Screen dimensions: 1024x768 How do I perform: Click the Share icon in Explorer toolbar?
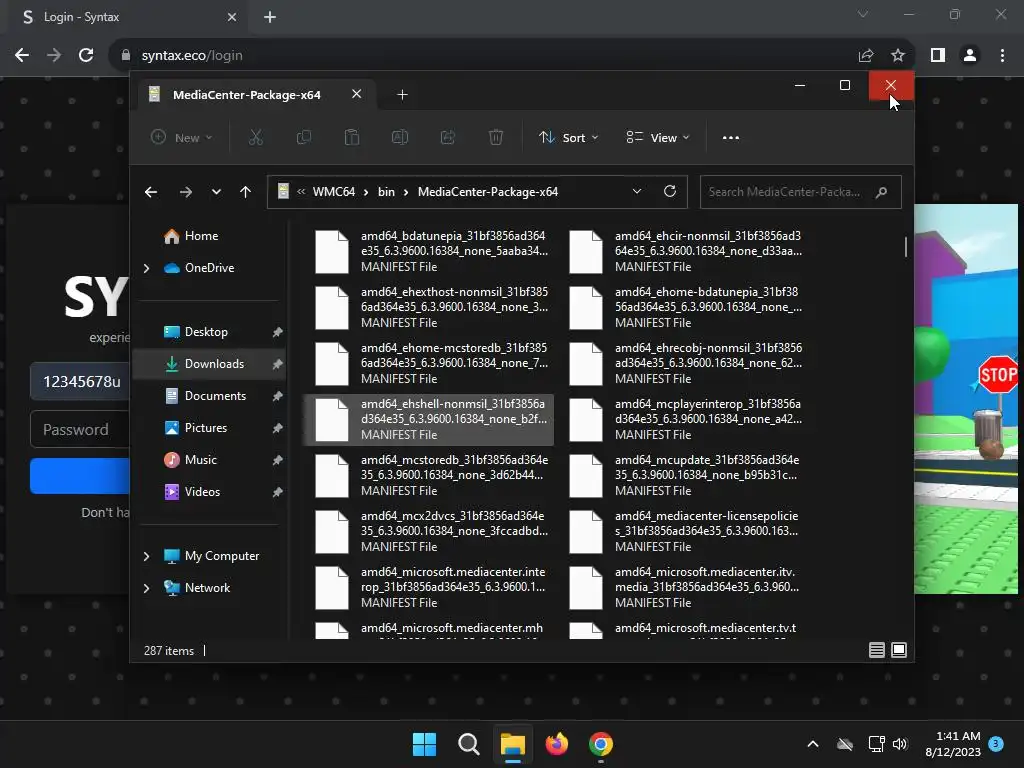[x=448, y=137]
